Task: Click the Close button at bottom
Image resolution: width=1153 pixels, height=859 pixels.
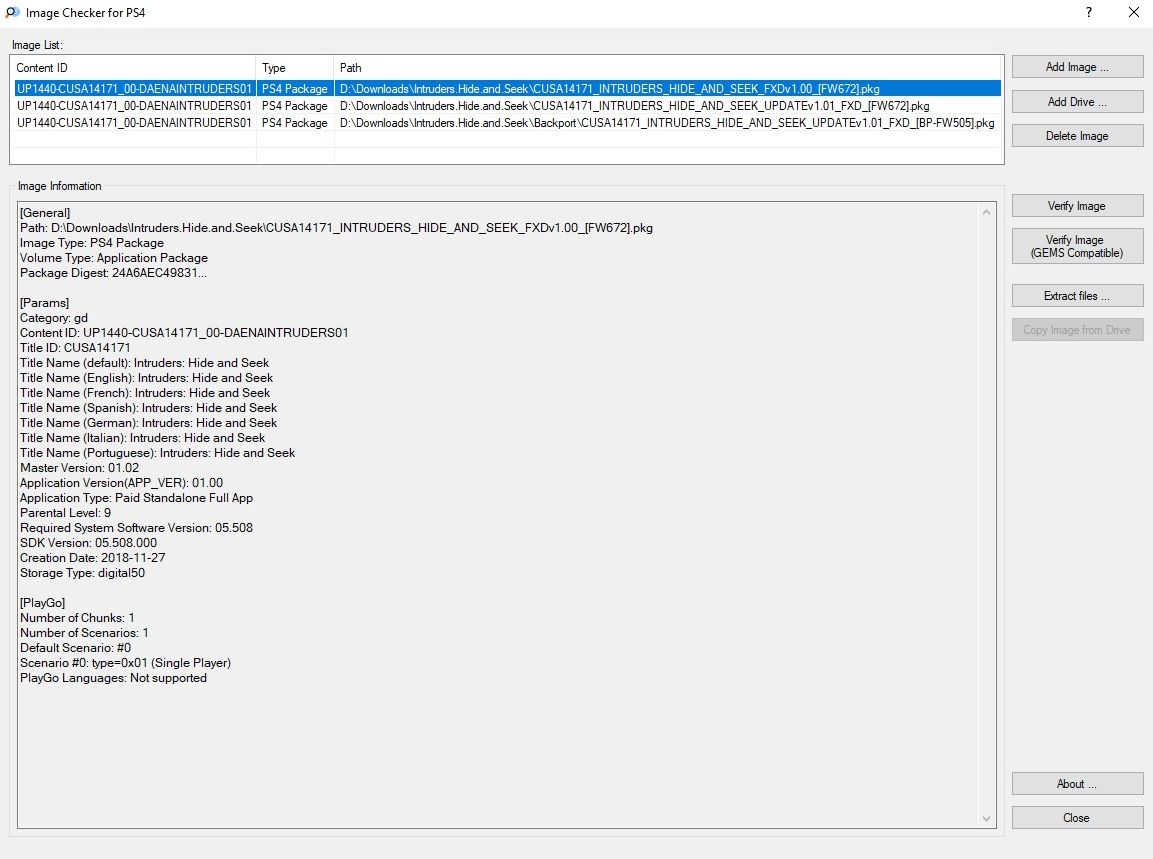Action: pos(1077,818)
